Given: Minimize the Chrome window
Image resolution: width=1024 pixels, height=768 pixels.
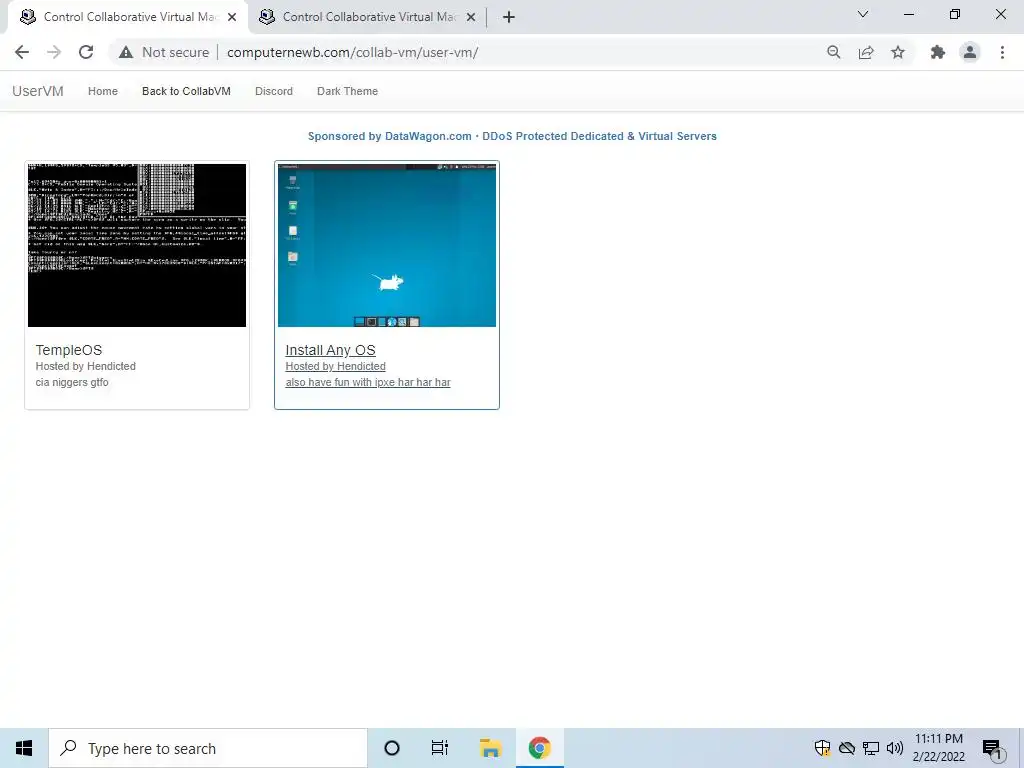Looking at the screenshot, I should [x=908, y=14].
